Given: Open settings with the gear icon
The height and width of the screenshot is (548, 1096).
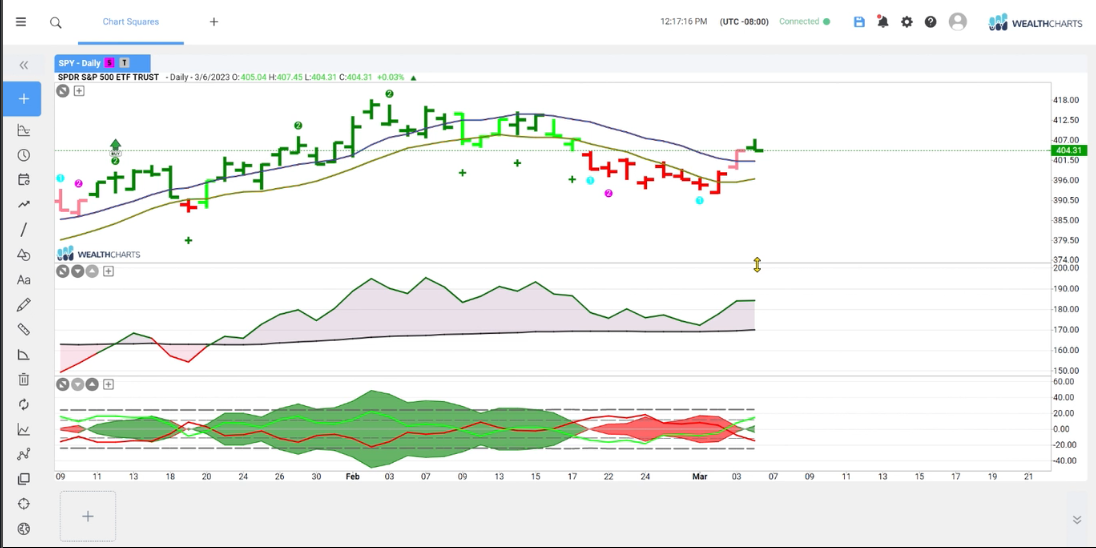Looking at the screenshot, I should 907,22.
